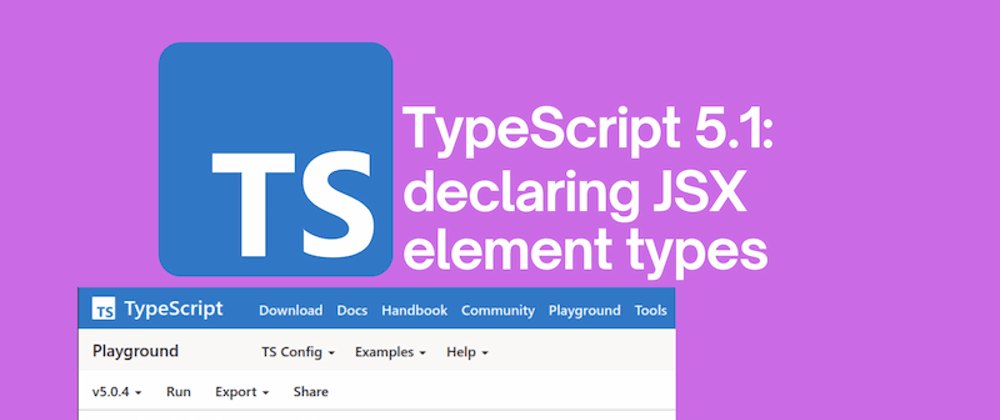This screenshot has height=420, width=1000.
Task: Open the Help dropdown menu
Action: click(467, 352)
